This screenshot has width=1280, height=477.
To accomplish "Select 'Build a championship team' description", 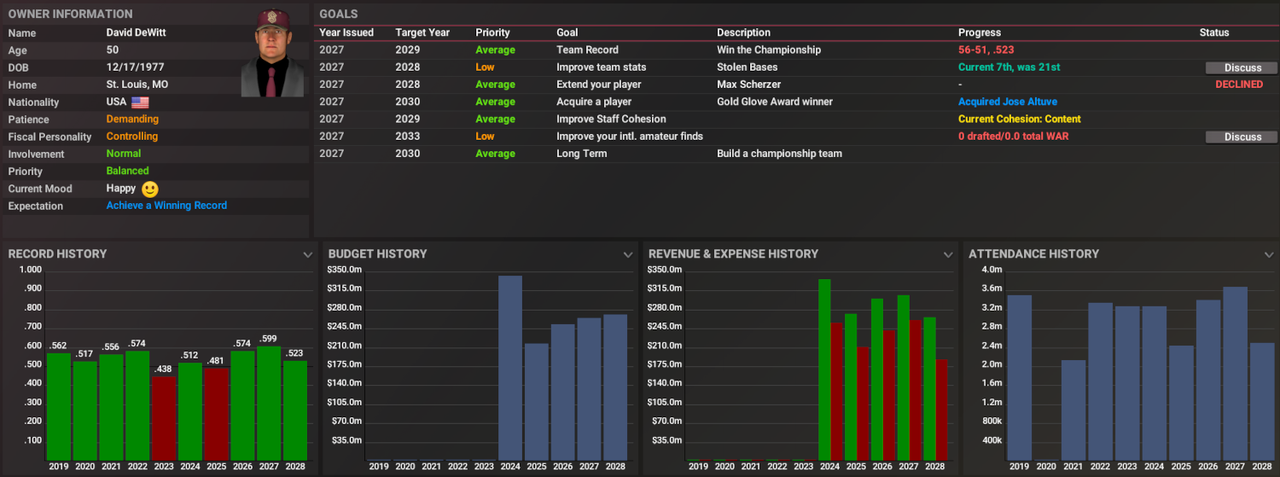I will (x=779, y=154).
